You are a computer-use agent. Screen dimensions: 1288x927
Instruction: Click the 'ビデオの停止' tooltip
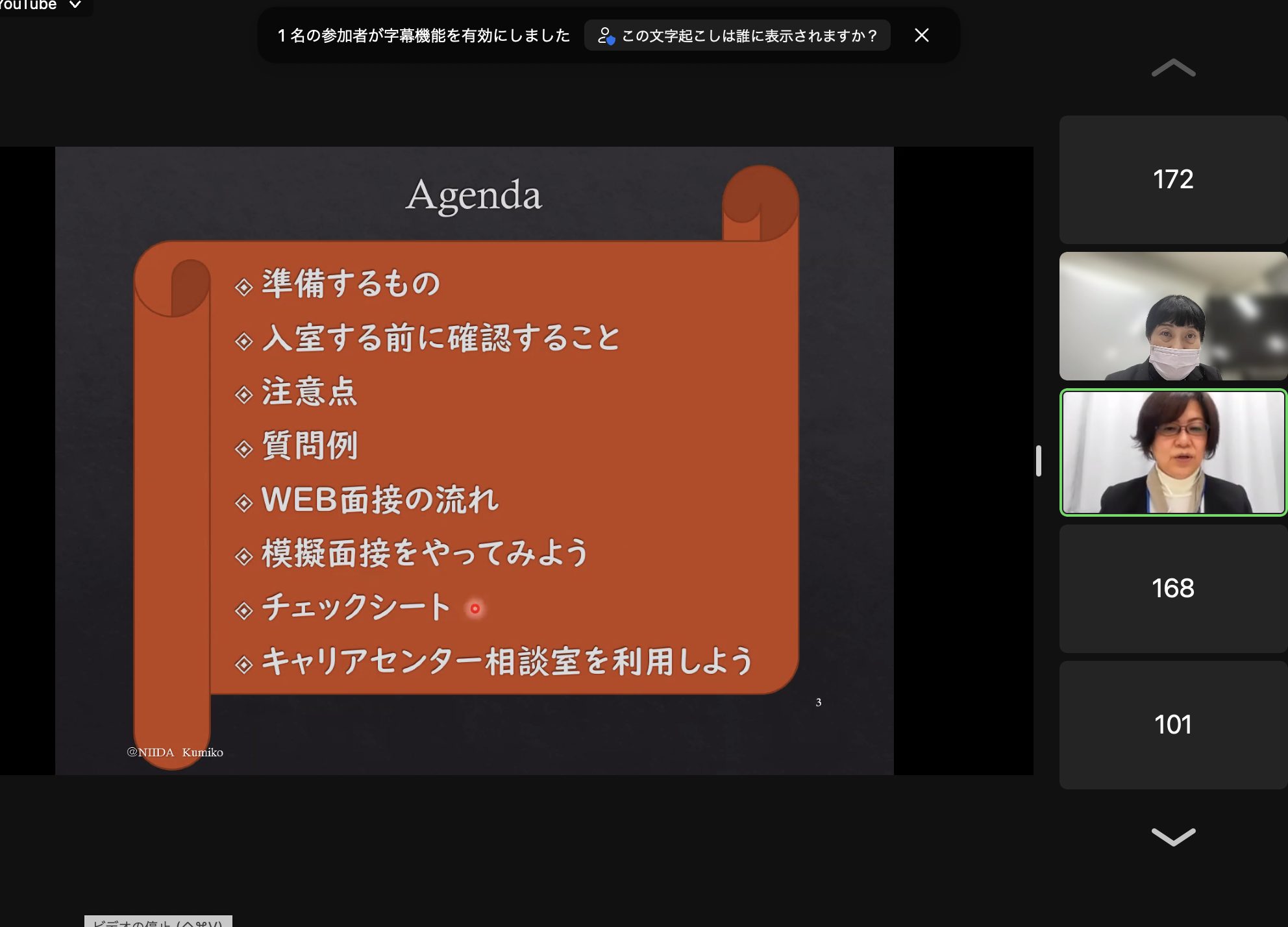click(158, 922)
